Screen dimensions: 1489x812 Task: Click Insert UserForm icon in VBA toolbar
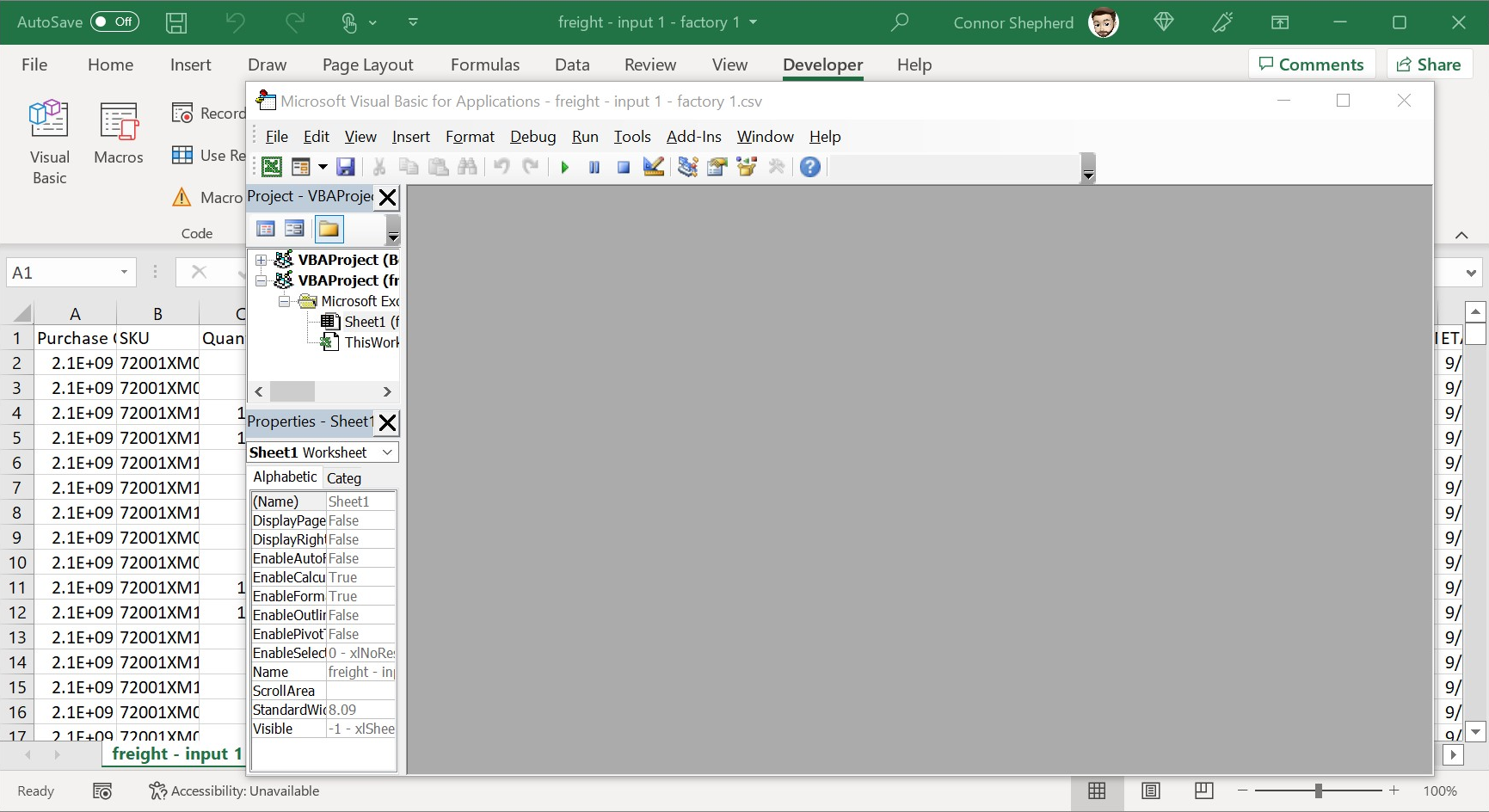(x=300, y=167)
